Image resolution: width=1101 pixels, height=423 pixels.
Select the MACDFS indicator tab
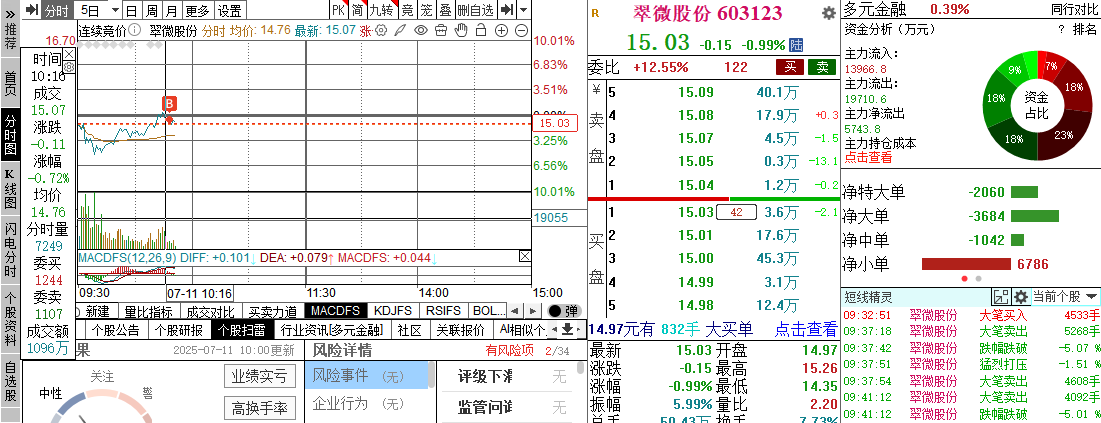[x=336, y=311]
